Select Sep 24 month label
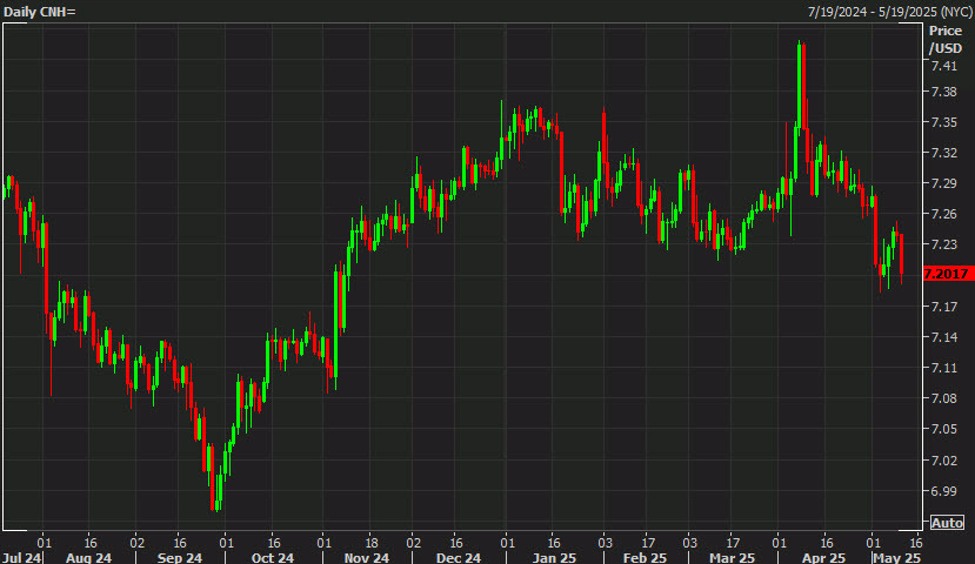 click(180, 557)
